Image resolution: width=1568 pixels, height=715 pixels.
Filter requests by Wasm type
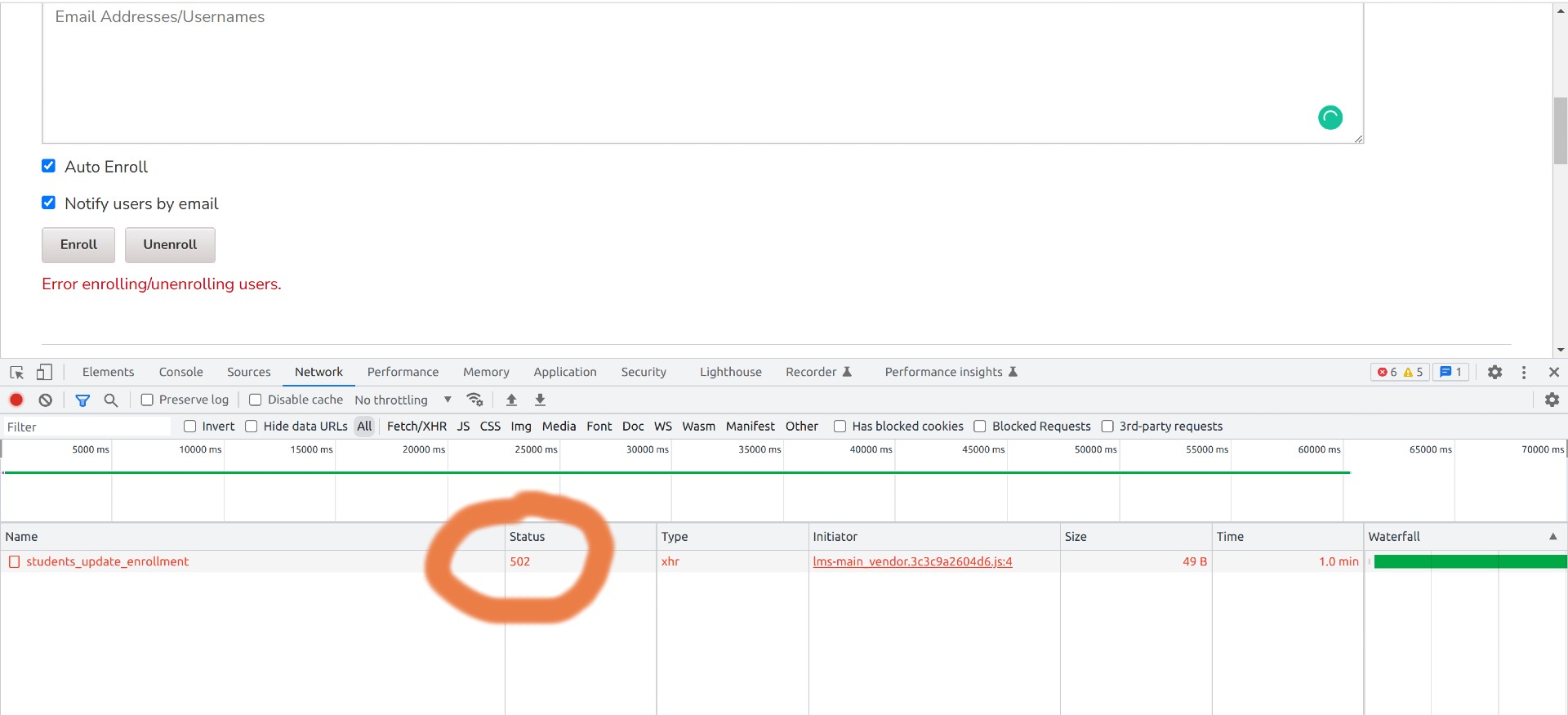click(698, 426)
